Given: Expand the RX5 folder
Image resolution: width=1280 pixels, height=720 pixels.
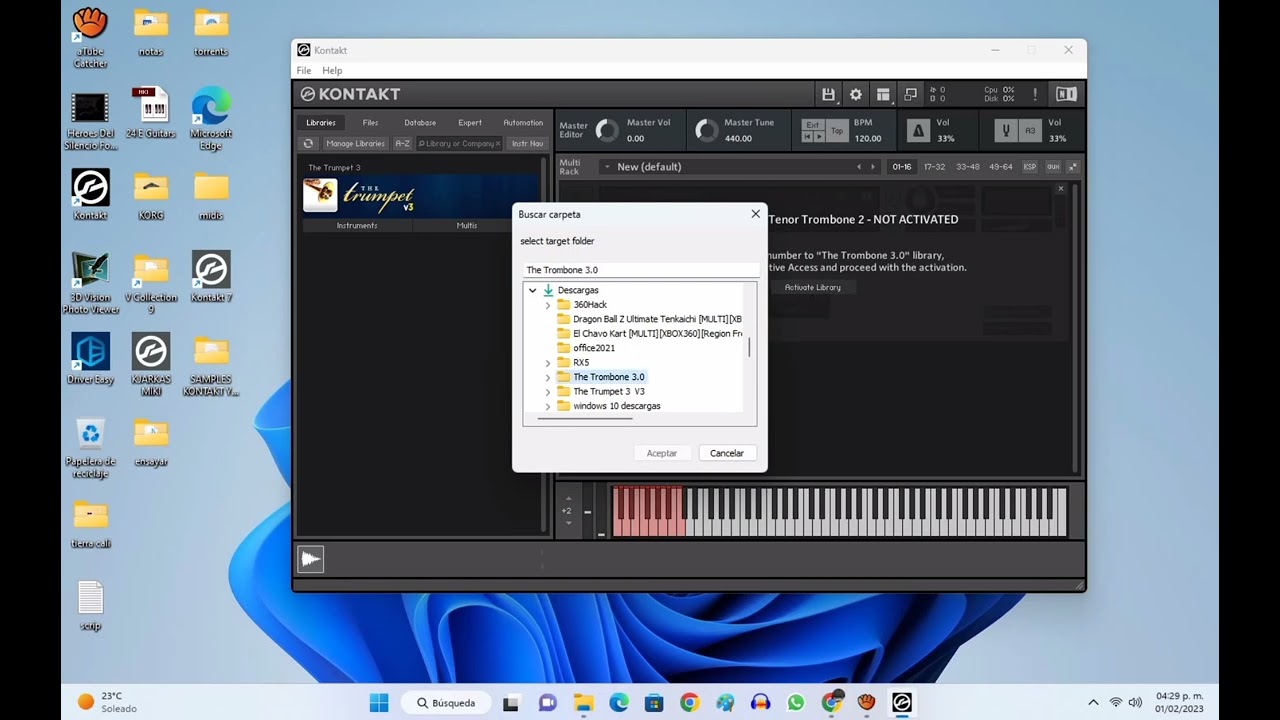Looking at the screenshot, I should tap(548, 362).
